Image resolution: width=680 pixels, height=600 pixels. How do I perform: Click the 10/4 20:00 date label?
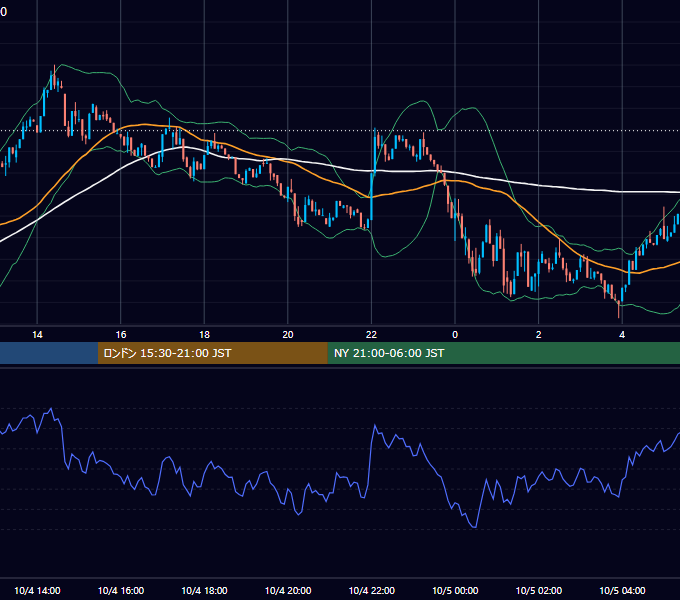coord(288,590)
